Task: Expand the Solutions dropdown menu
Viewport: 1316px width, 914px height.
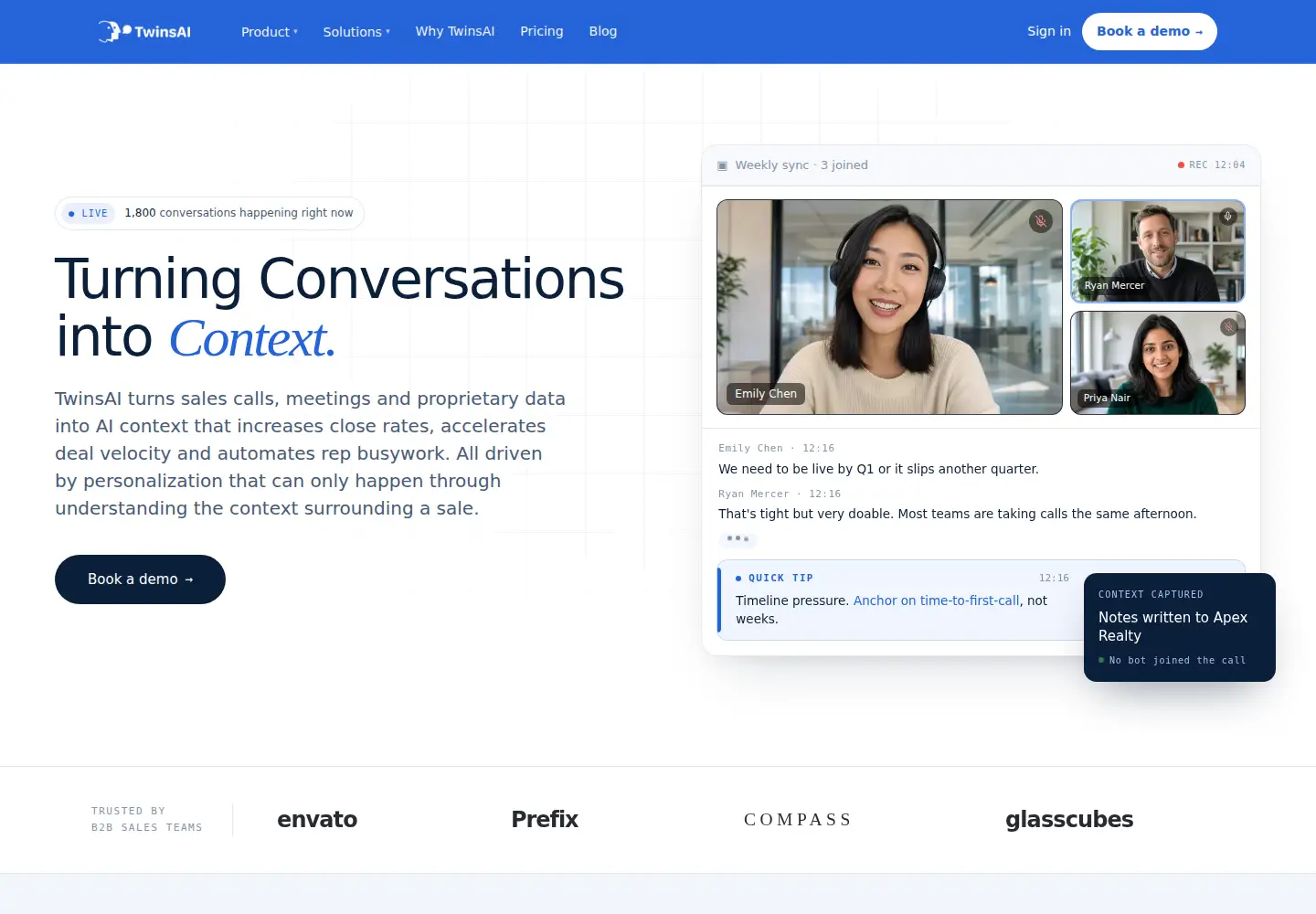Action: tap(356, 32)
